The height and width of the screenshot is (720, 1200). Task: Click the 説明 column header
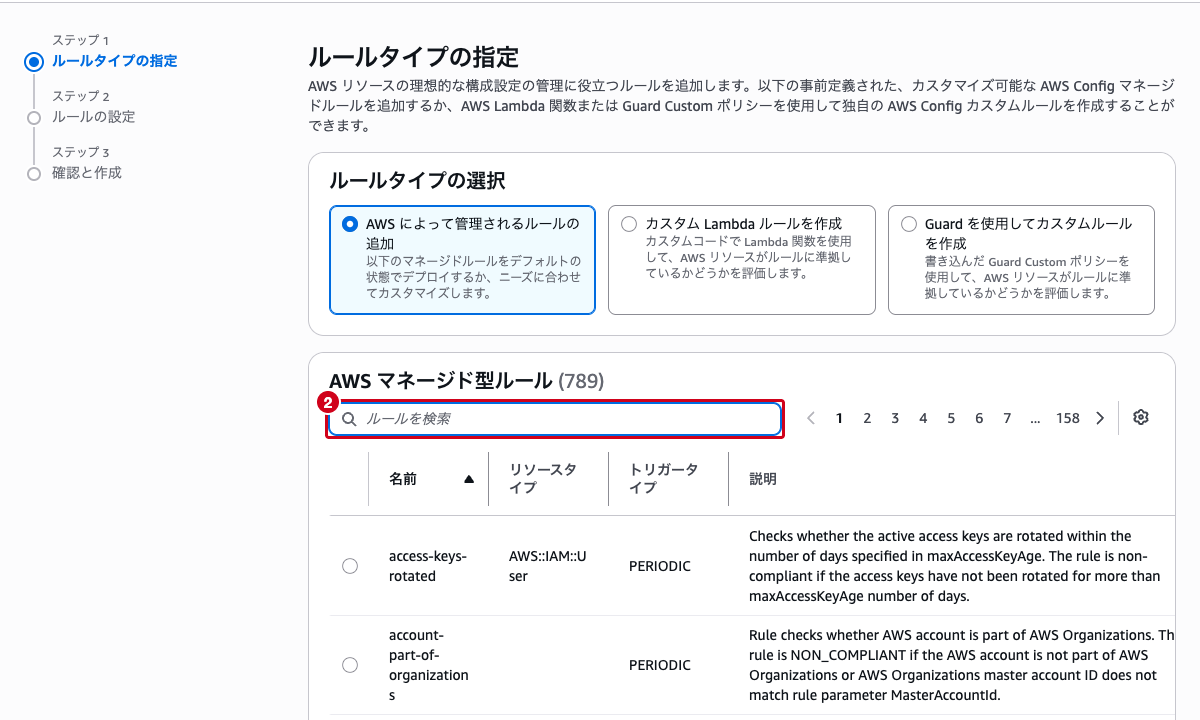[763, 479]
